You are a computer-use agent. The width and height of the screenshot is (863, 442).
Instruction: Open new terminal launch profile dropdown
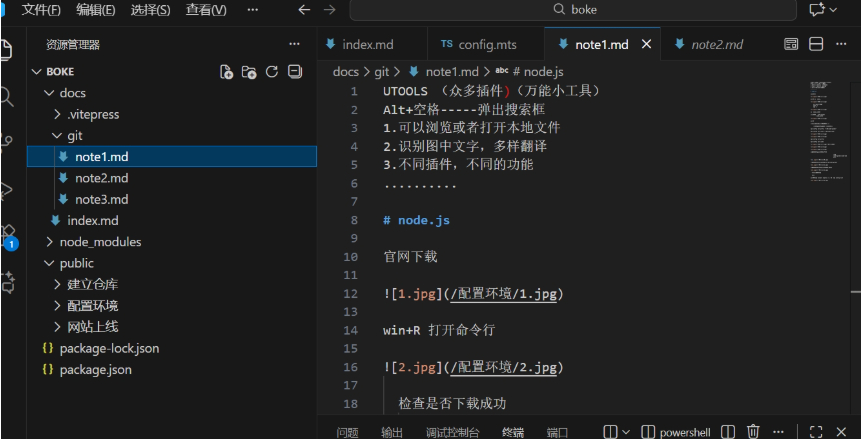click(626, 433)
